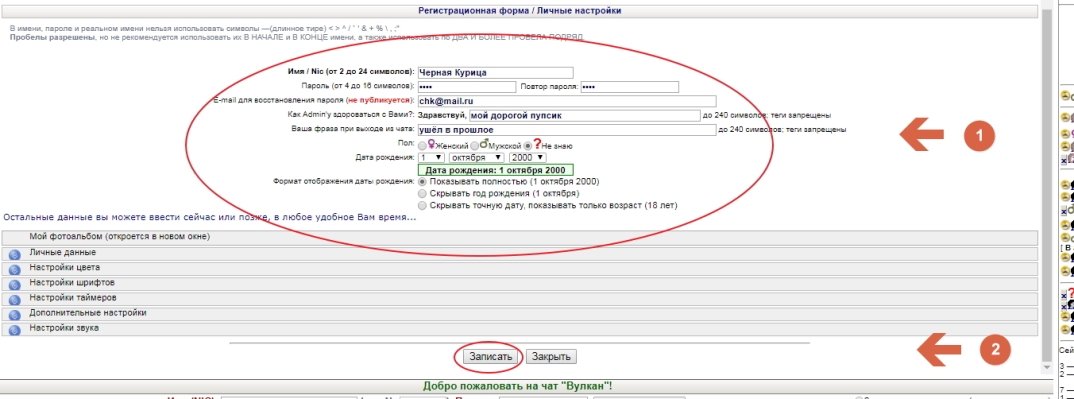Click the form's vertical scrollbar down arrow
Image resolution: width=1074 pixels, height=399 pixels.
1047,368
